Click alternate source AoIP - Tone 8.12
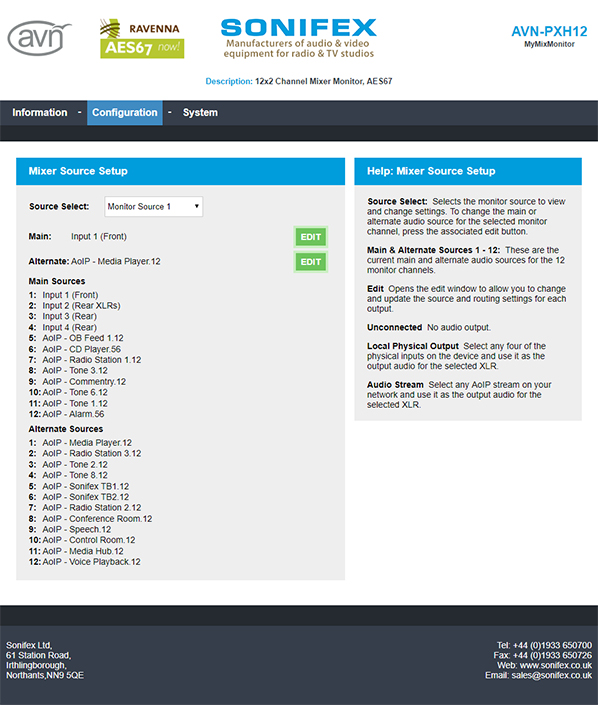 point(75,475)
